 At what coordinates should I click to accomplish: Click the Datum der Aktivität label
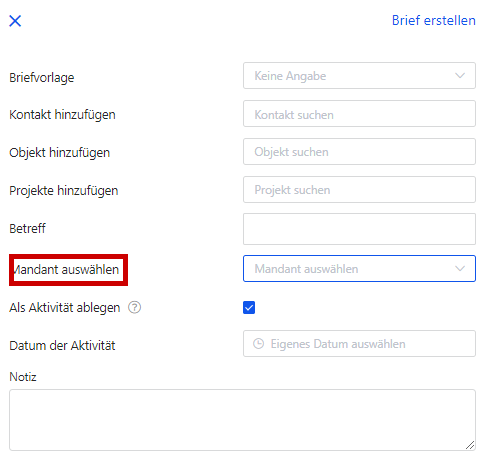(62, 346)
